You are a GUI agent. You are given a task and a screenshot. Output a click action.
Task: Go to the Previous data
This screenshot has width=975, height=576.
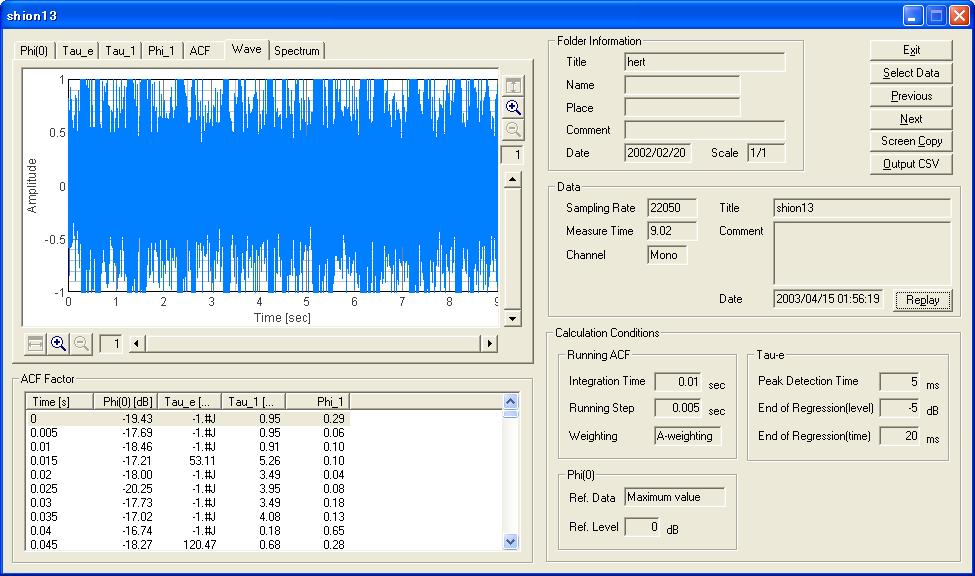click(911, 96)
